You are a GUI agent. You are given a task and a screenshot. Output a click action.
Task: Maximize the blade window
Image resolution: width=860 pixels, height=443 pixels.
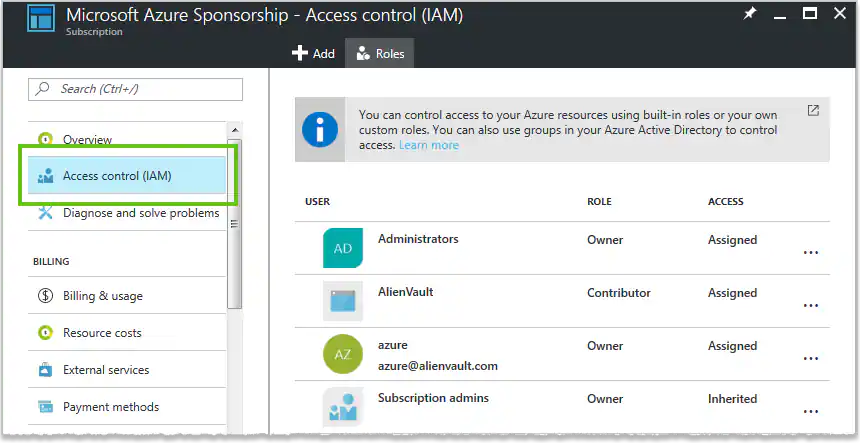(810, 14)
